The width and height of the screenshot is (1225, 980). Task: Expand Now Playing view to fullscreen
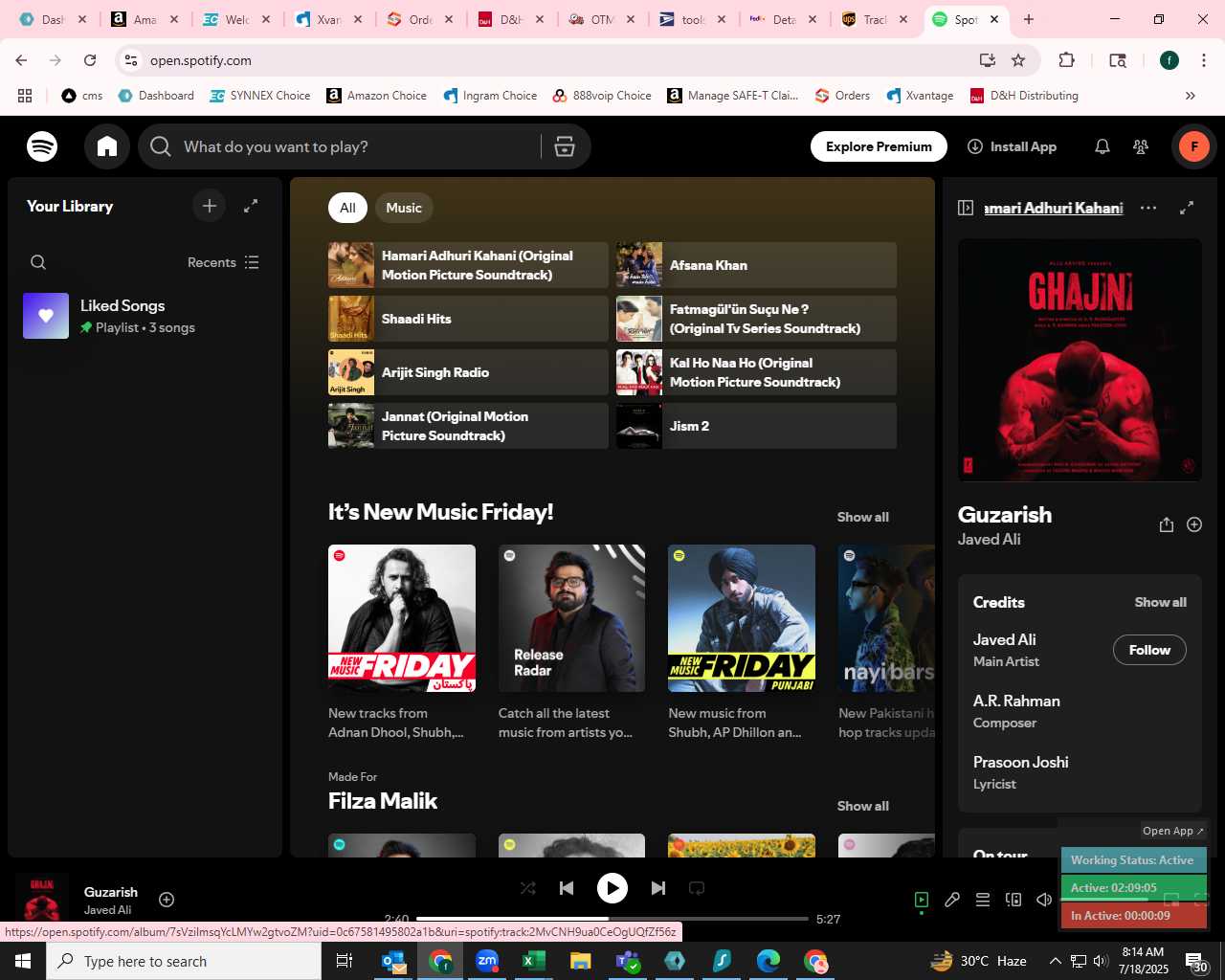click(x=1187, y=208)
